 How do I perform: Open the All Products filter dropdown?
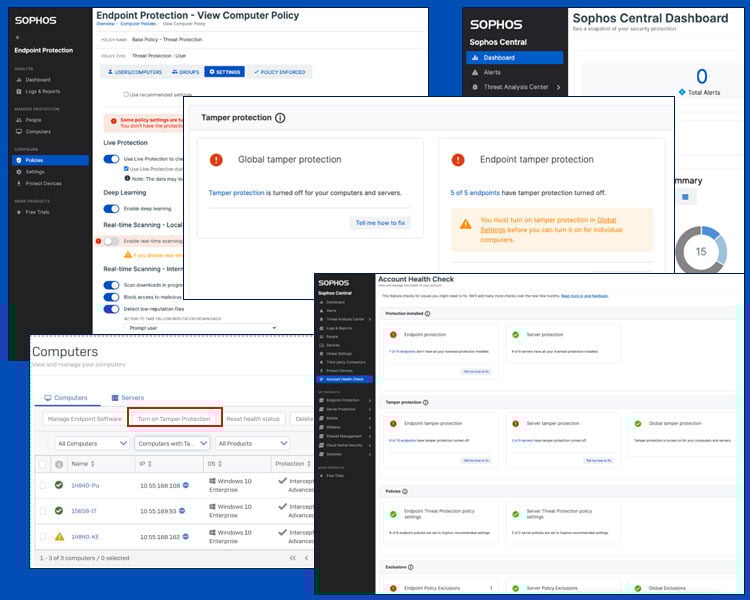click(x=250, y=443)
